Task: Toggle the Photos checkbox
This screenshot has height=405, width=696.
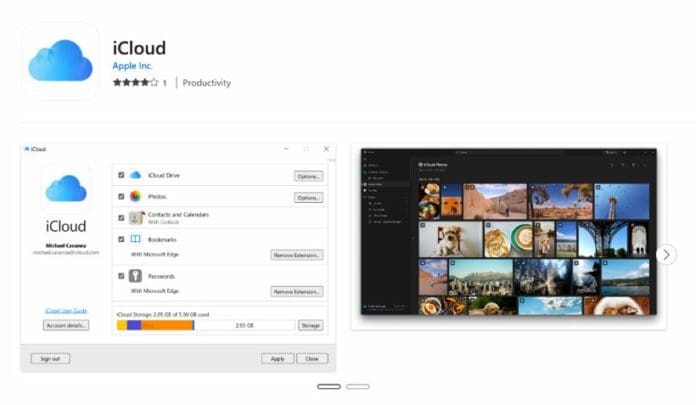Action: pyautogui.click(x=121, y=197)
